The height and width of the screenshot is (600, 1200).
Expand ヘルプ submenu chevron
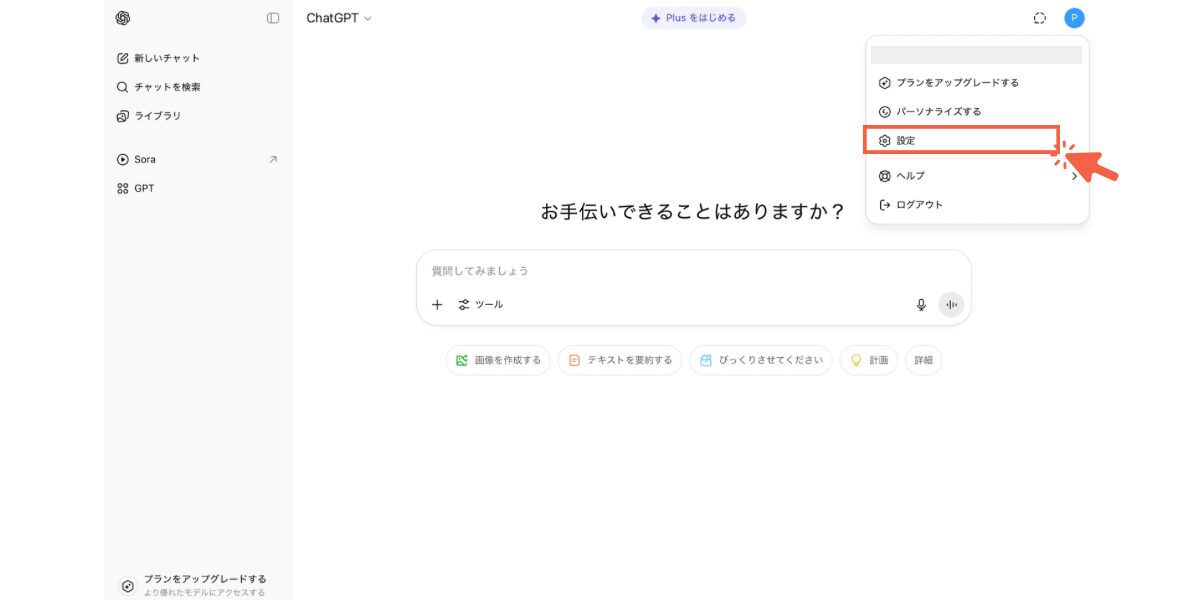pyautogui.click(x=1075, y=176)
